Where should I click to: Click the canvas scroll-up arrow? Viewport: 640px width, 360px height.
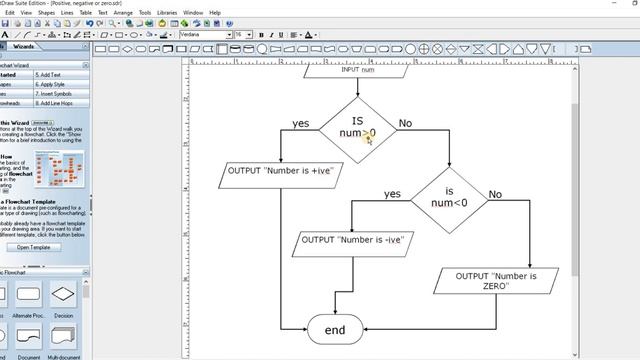575,69
